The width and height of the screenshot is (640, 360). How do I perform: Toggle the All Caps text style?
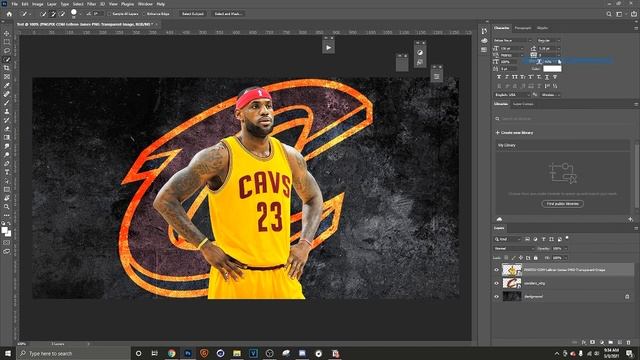pyautogui.click(x=515, y=77)
